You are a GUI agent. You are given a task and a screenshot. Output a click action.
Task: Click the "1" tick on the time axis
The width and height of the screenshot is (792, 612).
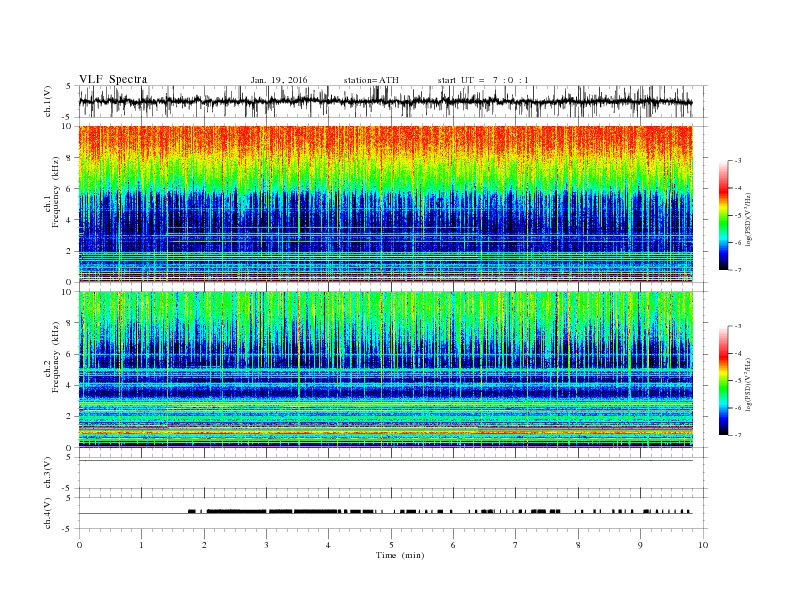pyautogui.click(x=141, y=545)
